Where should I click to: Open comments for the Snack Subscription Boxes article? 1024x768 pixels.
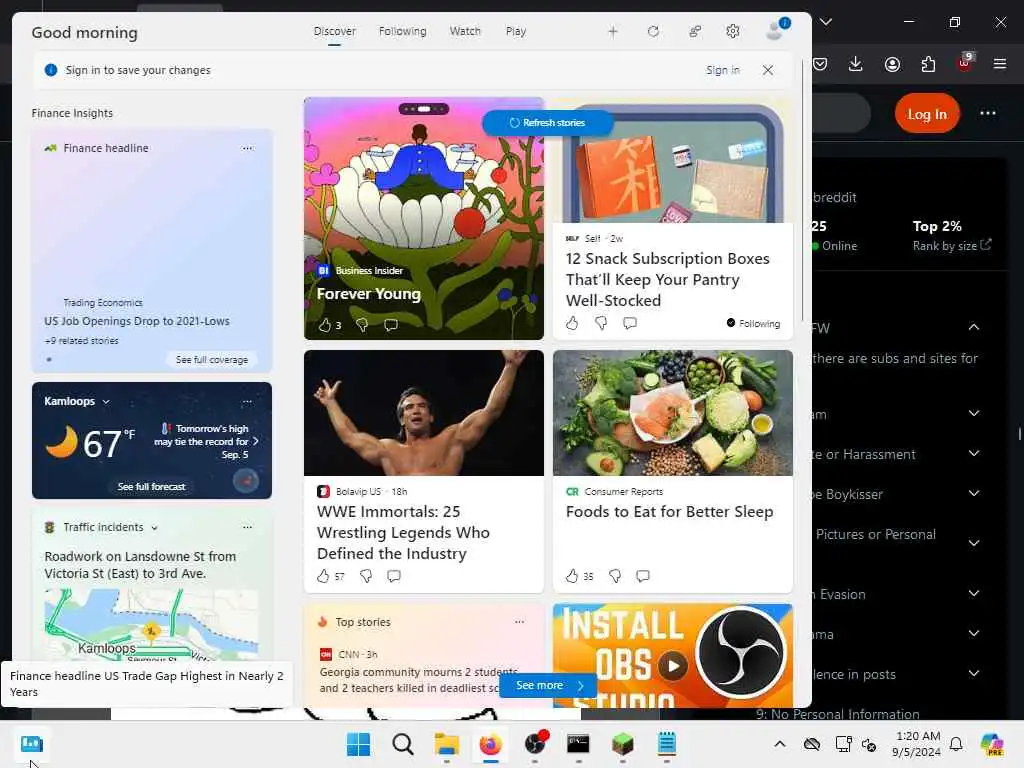tap(630, 323)
